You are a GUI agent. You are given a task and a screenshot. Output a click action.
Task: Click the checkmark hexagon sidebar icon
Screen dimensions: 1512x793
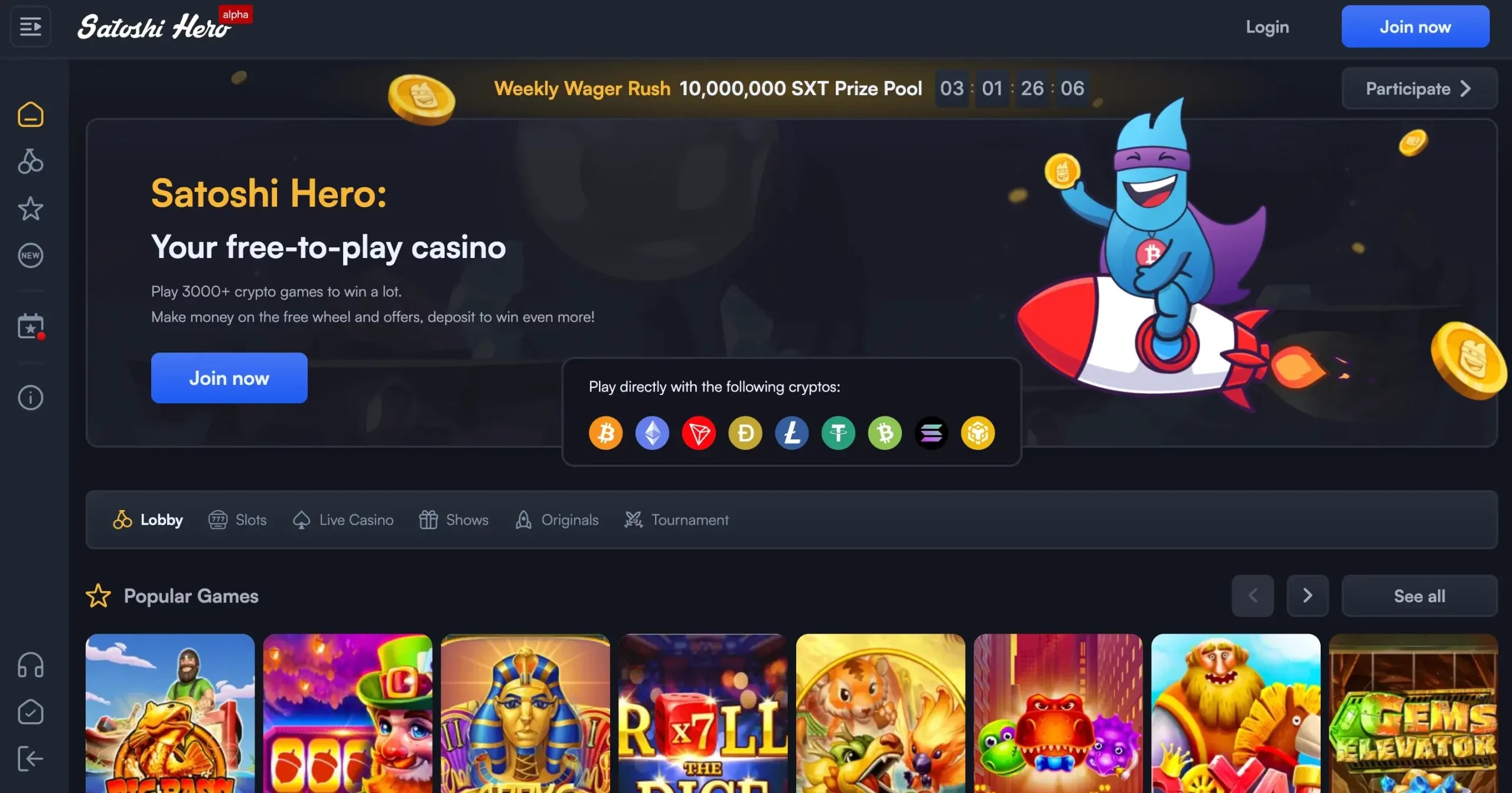tap(31, 712)
